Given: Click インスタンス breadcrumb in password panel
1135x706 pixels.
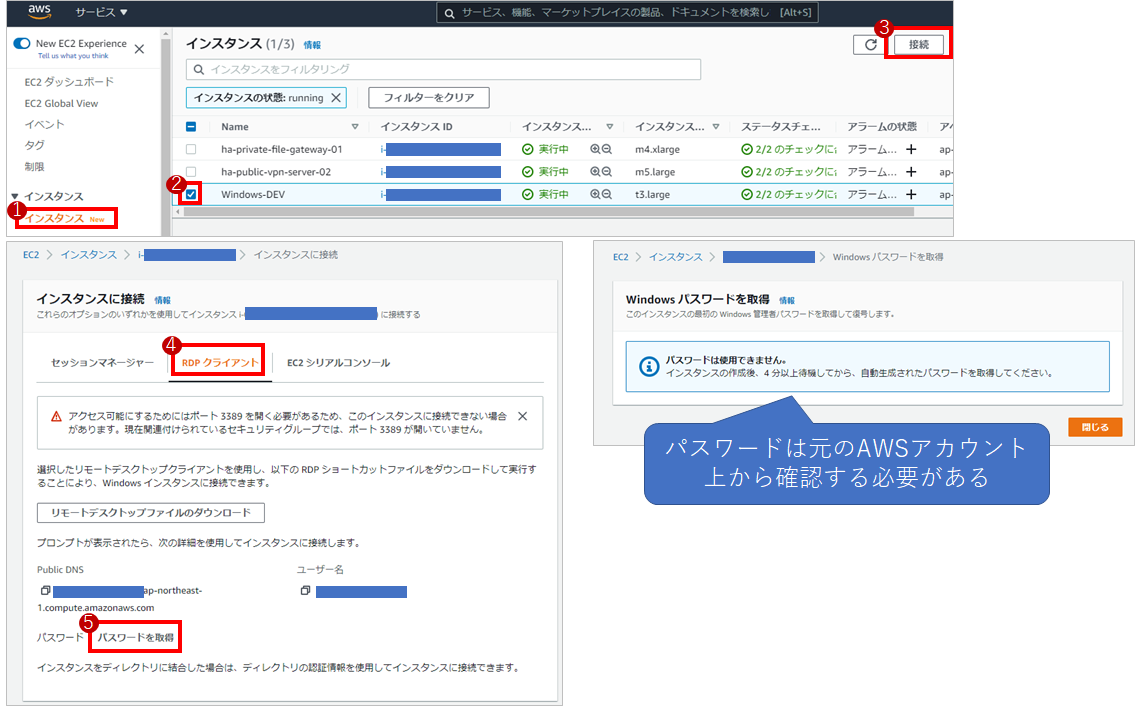Looking at the screenshot, I should 675,257.
